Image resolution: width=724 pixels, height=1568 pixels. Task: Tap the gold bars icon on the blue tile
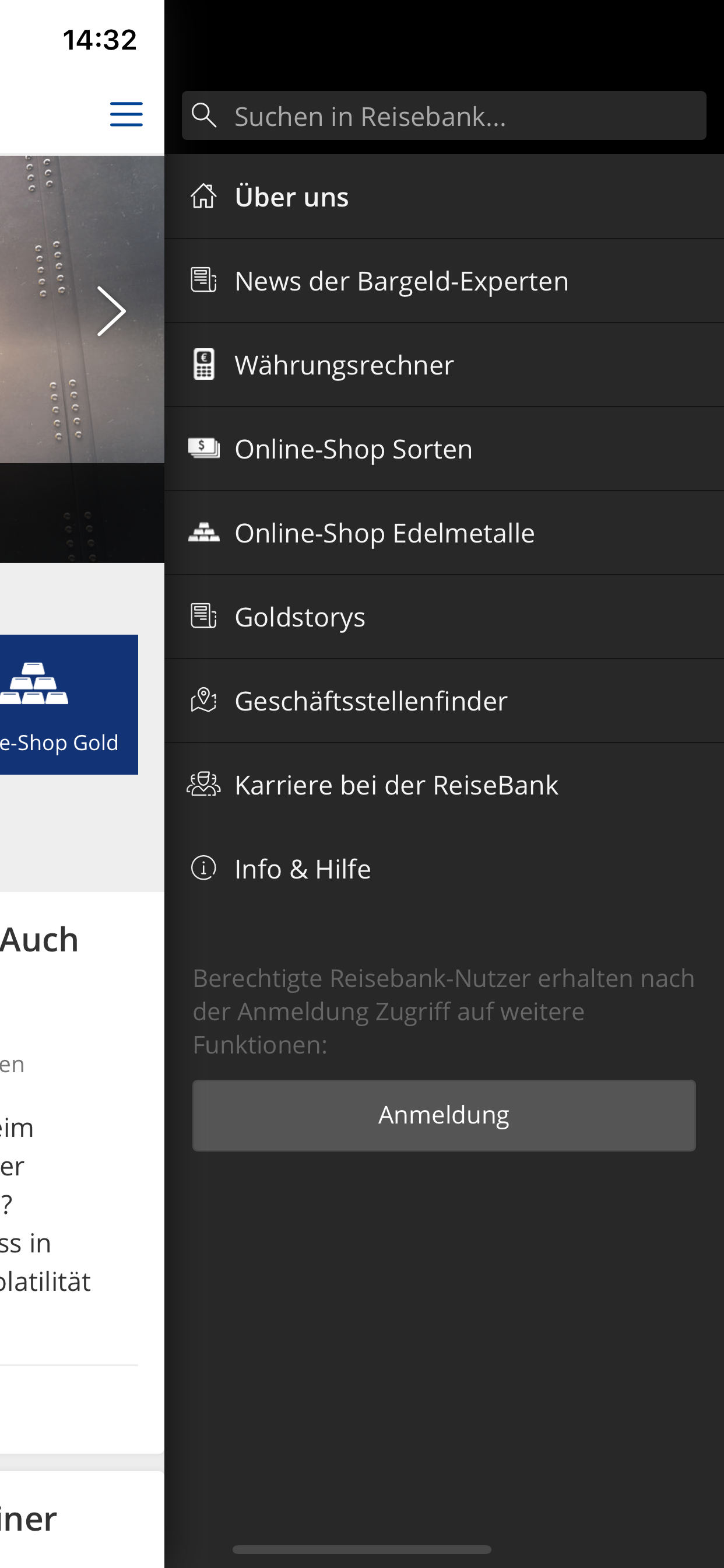pos(34,683)
